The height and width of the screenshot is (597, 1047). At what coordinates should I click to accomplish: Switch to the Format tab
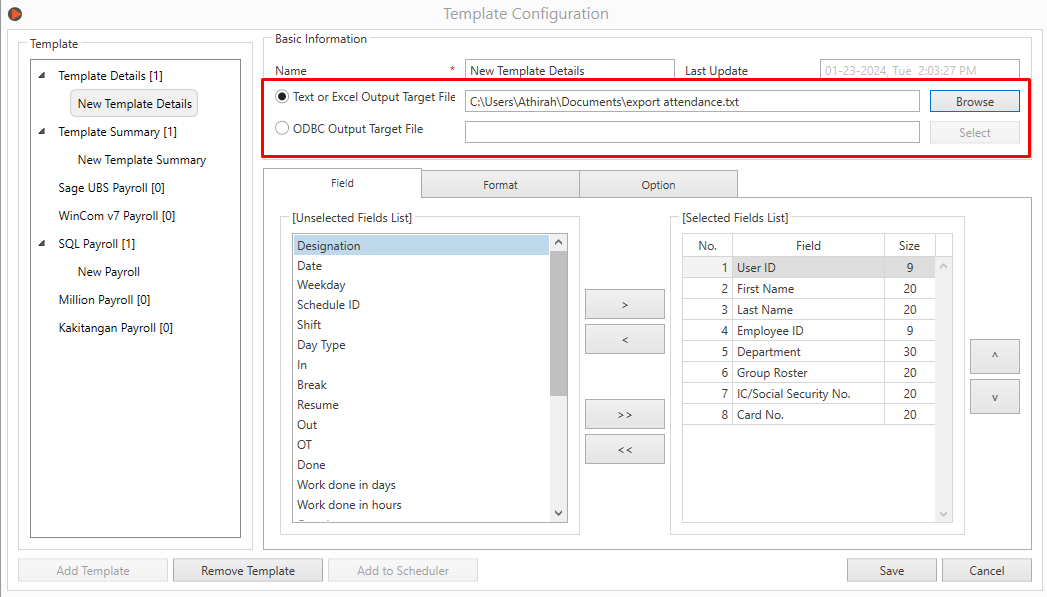tap(500, 185)
